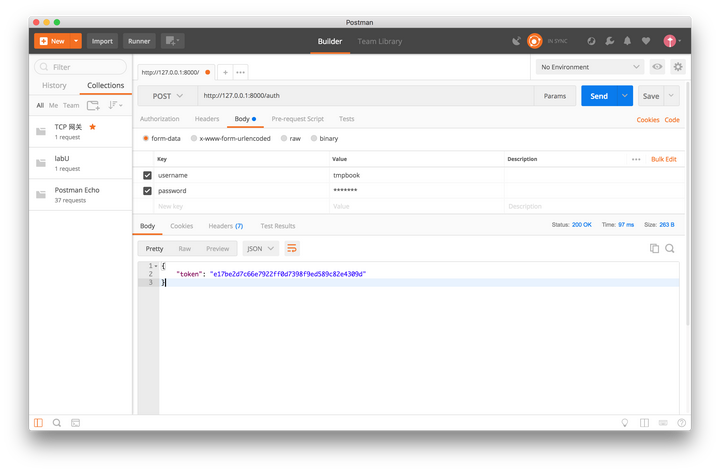The height and width of the screenshot is (472, 720).
Task: Open the Code link
Action: [672, 120]
